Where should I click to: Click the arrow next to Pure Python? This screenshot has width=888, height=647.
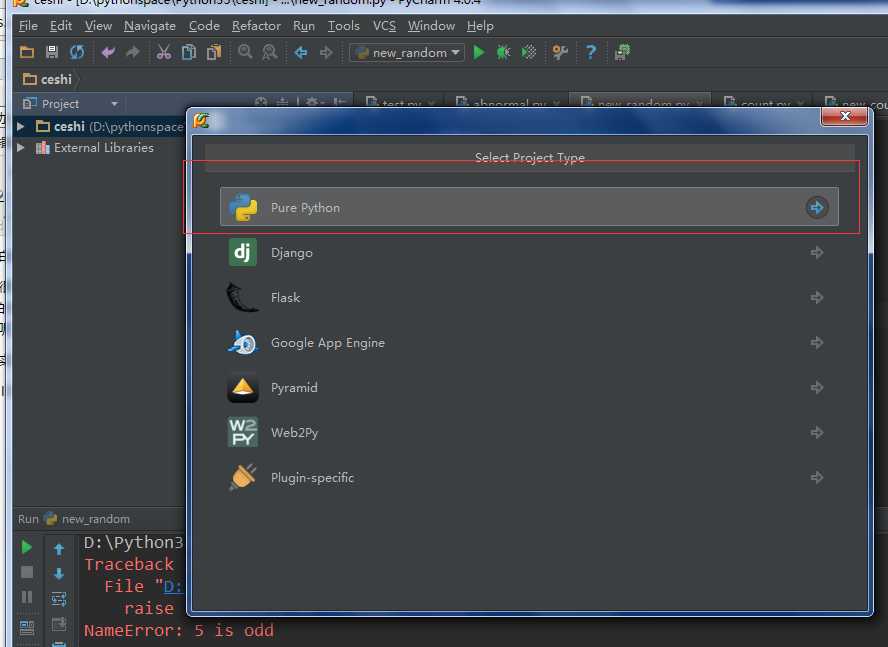[817, 207]
